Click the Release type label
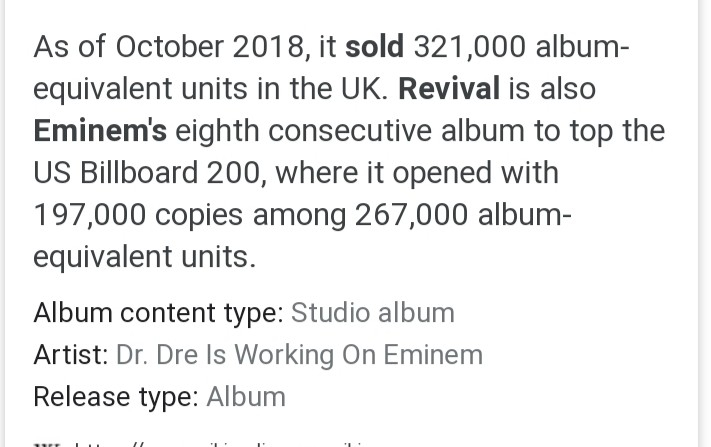 pyautogui.click(x=117, y=397)
